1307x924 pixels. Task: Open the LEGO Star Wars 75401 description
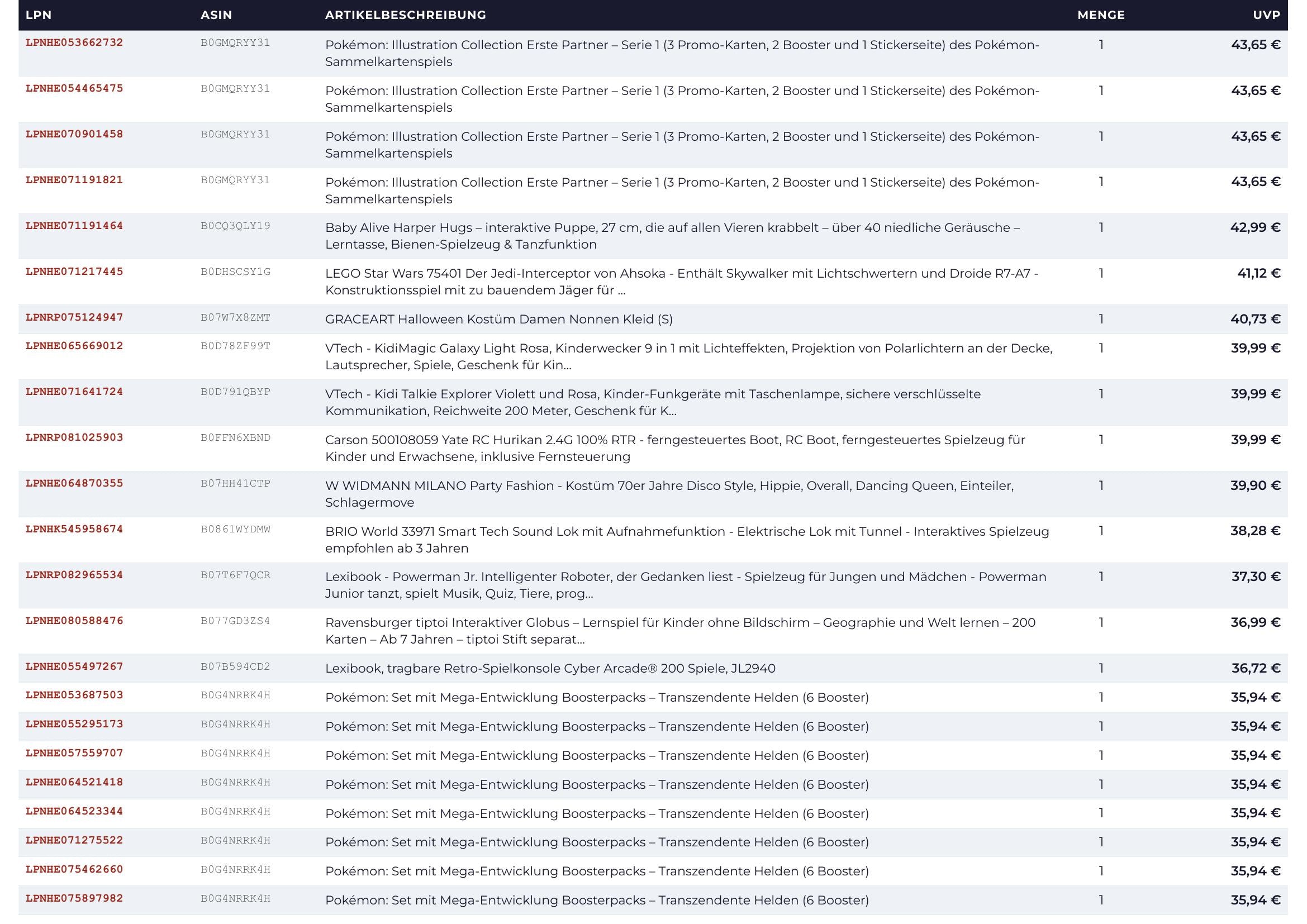coord(681,282)
